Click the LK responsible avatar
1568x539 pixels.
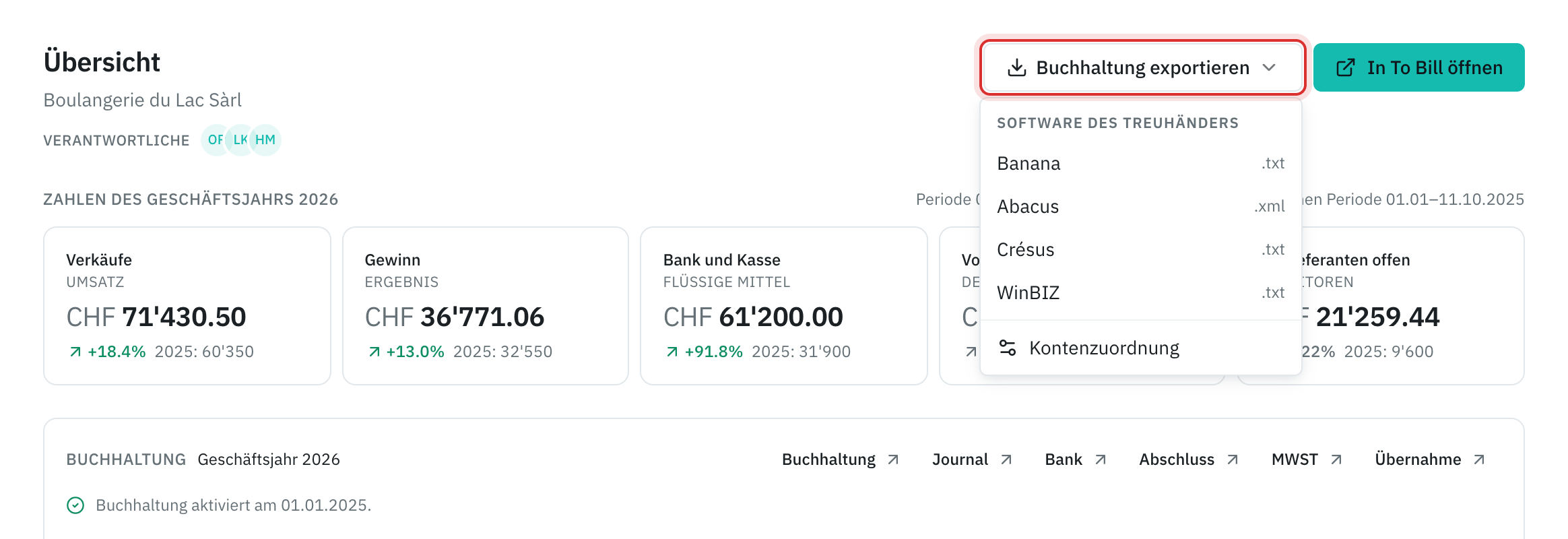point(240,140)
